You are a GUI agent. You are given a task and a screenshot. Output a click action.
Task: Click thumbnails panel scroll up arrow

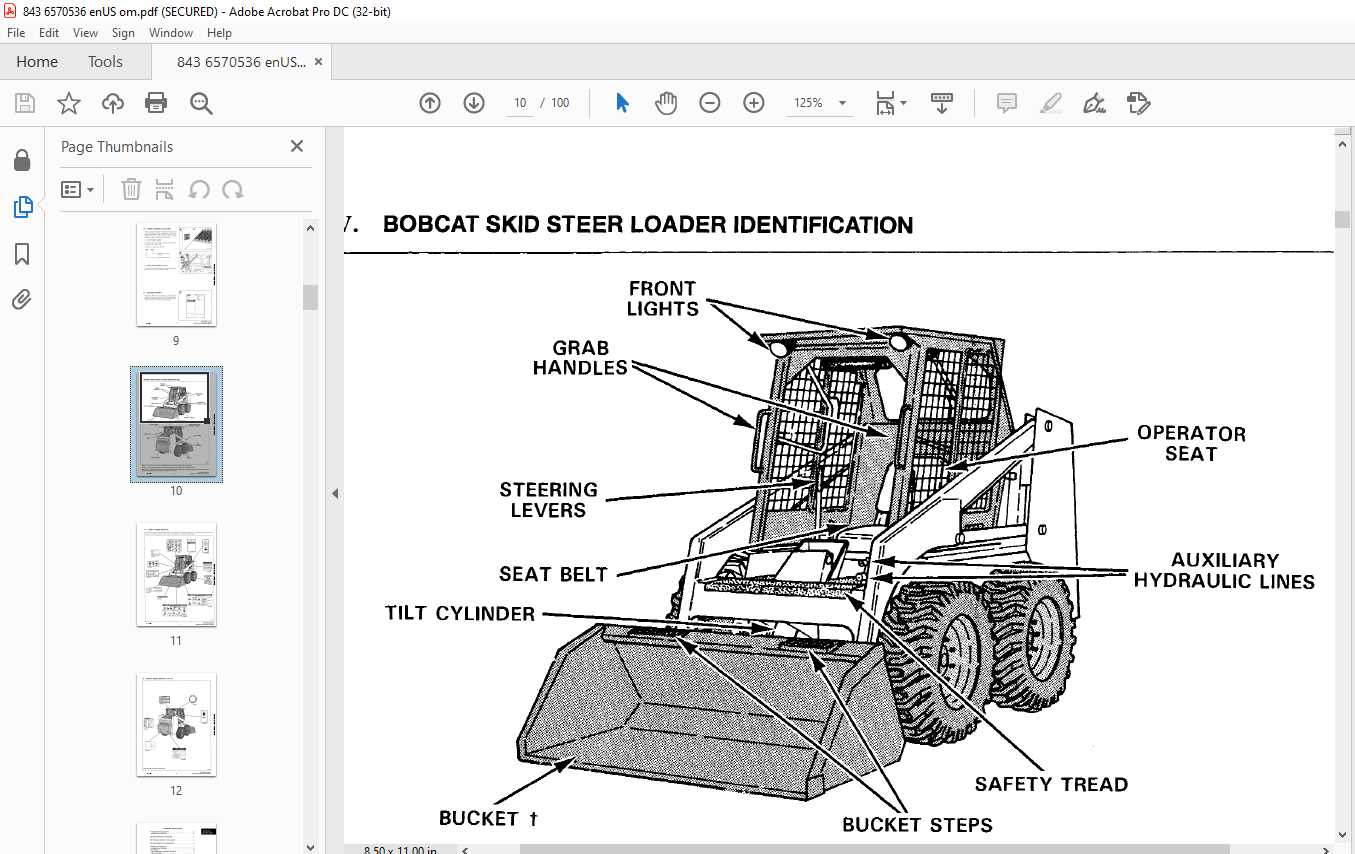311,228
